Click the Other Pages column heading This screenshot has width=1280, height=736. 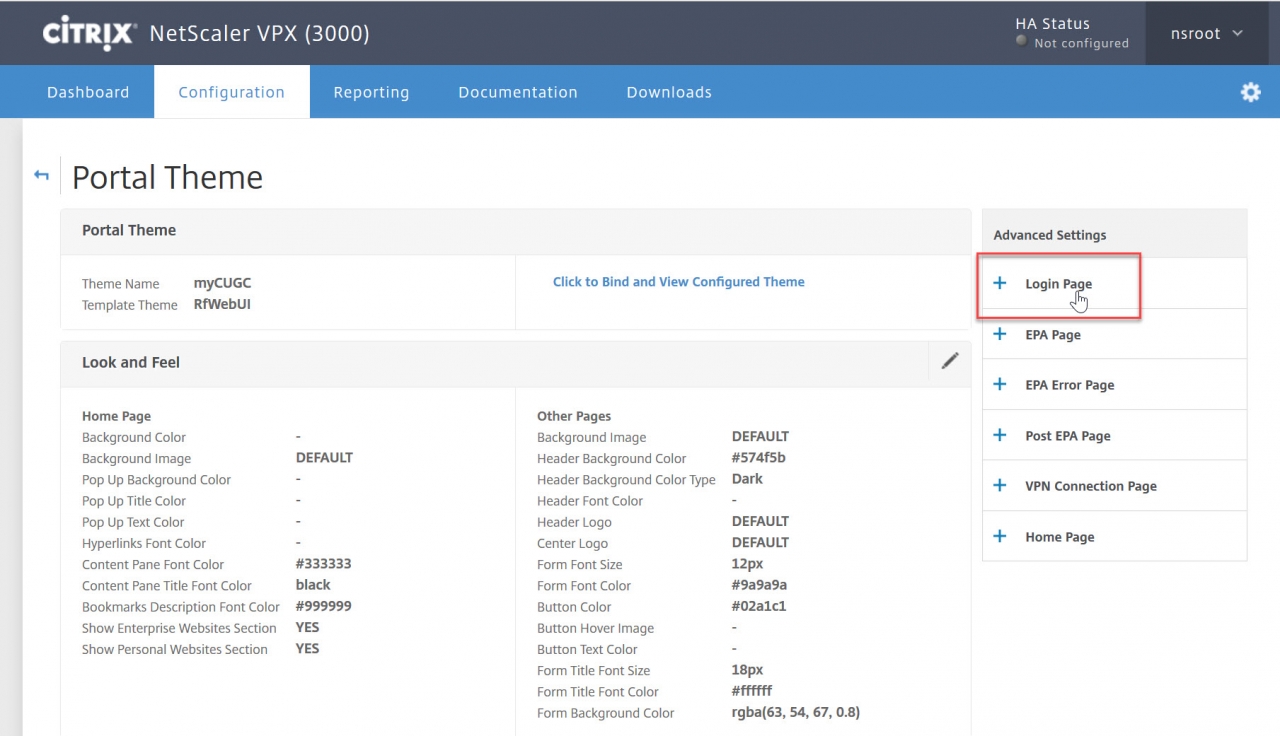(x=574, y=416)
